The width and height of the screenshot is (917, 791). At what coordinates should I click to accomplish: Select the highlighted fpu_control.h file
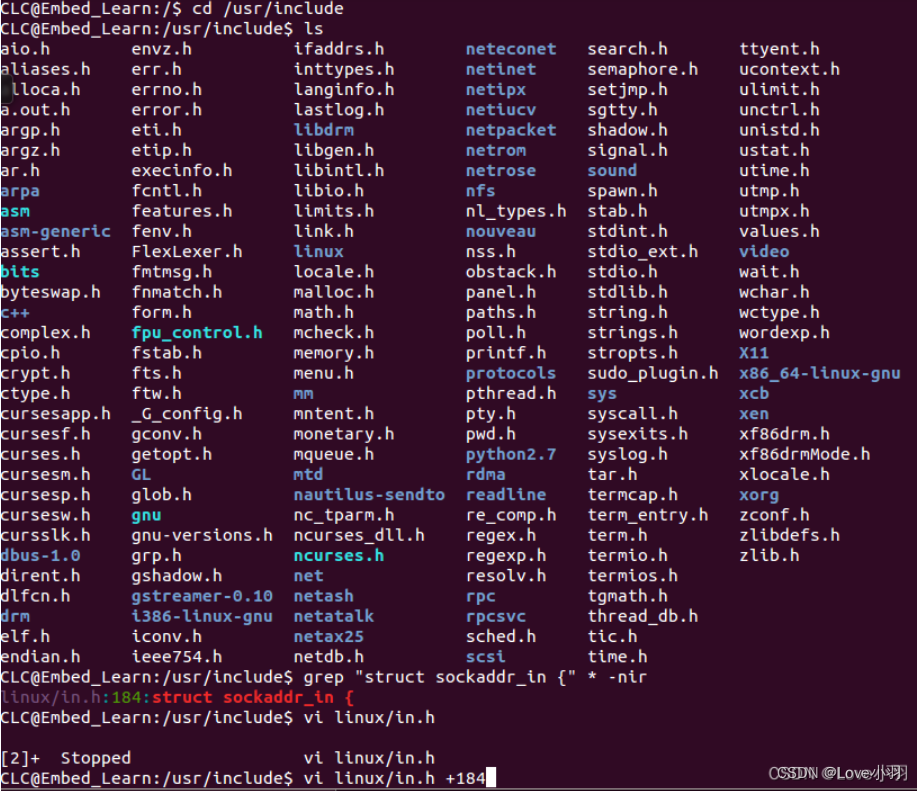196,332
